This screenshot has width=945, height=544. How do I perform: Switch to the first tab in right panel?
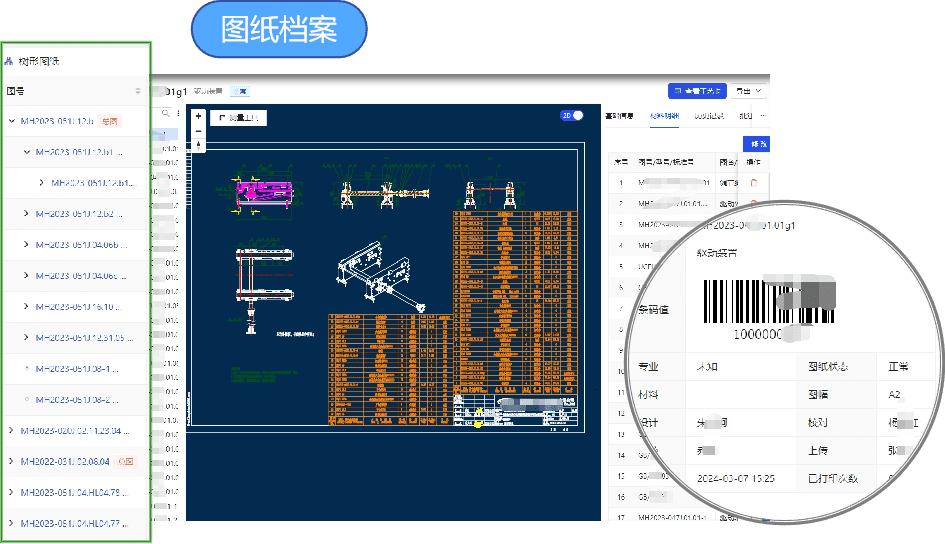[620, 116]
